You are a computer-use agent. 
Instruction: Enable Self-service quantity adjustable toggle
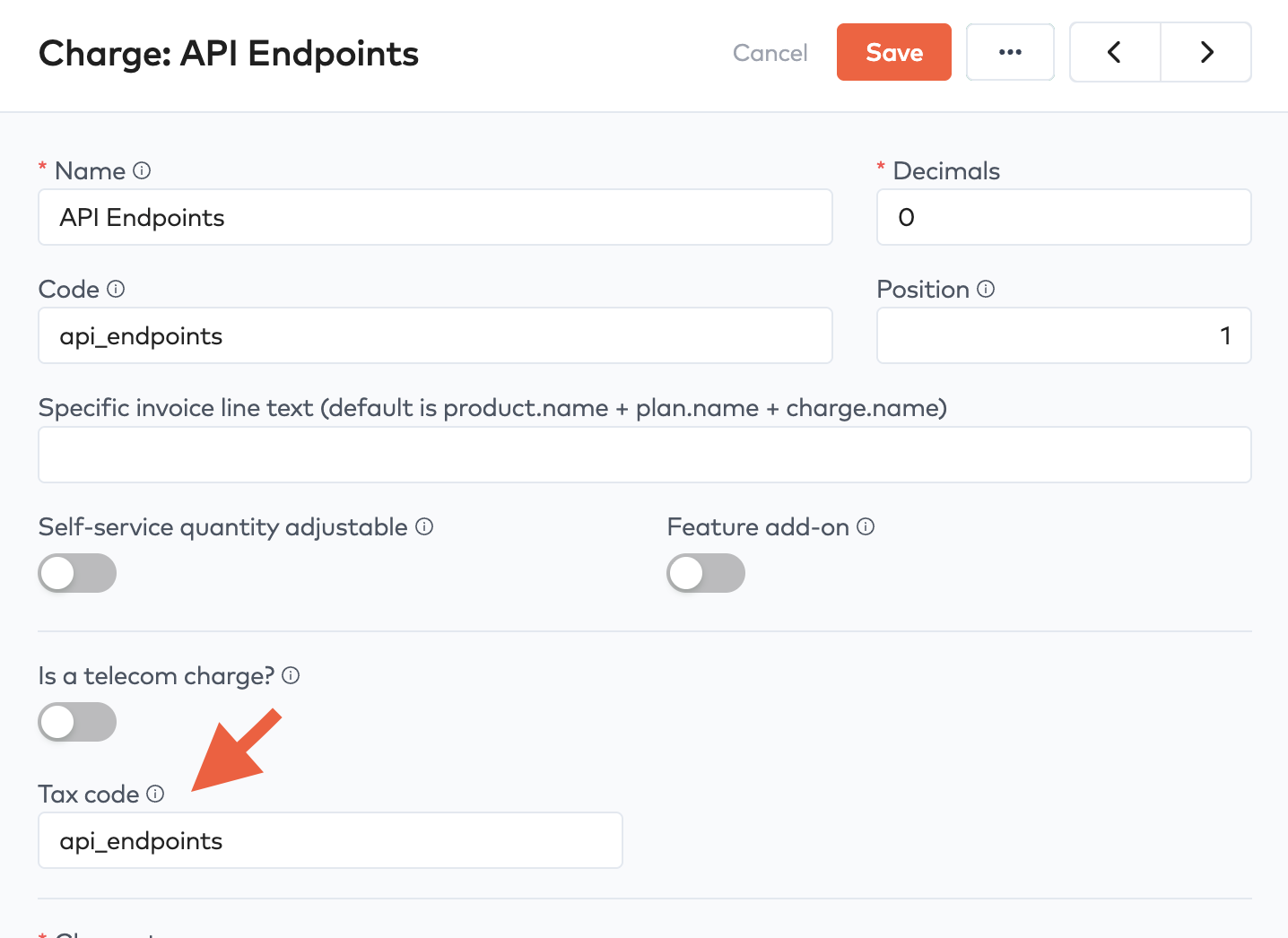tap(77, 573)
